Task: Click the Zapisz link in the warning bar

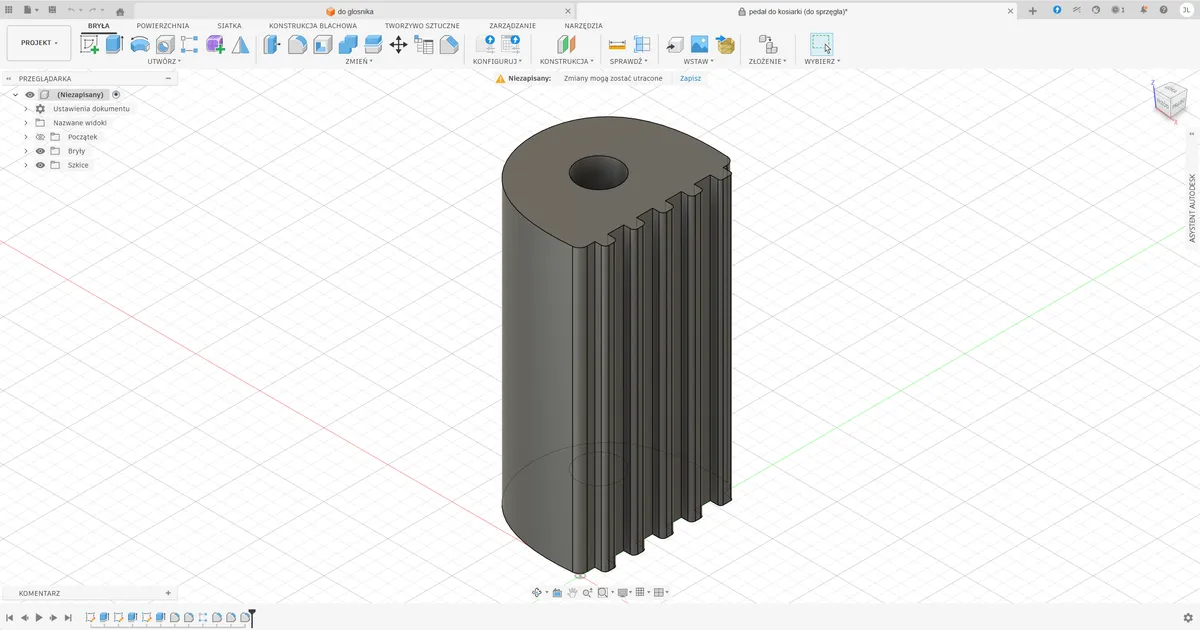Action: (690, 78)
